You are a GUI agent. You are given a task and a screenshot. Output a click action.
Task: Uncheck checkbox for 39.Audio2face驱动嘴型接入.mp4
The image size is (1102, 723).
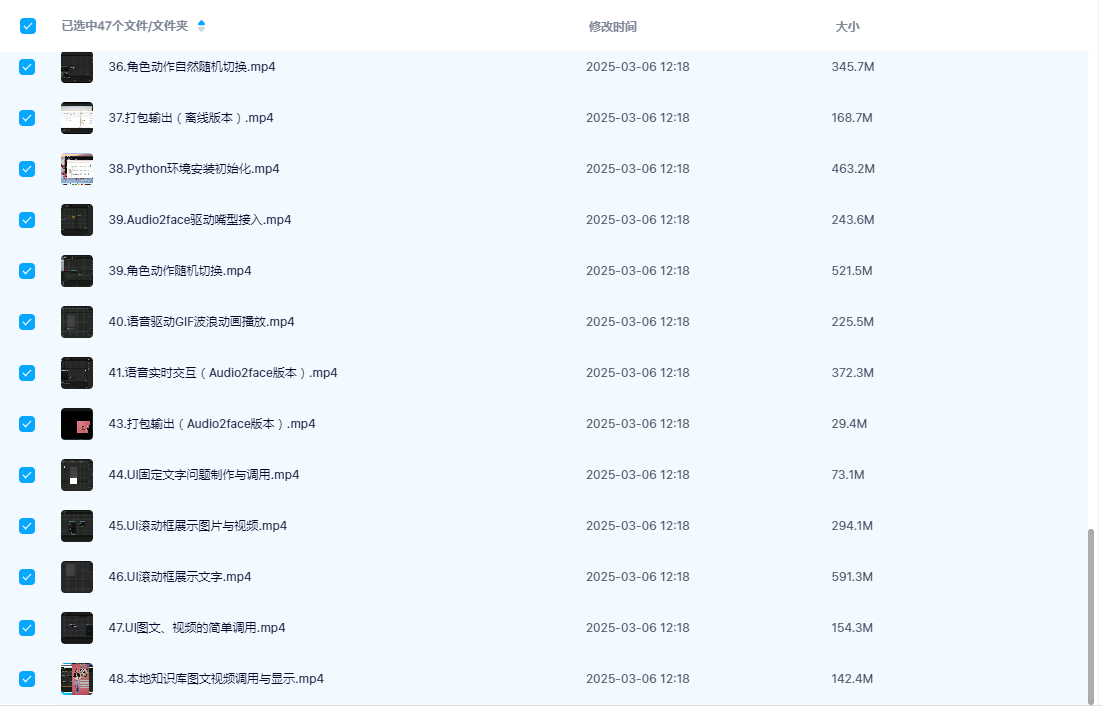coord(27,220)
